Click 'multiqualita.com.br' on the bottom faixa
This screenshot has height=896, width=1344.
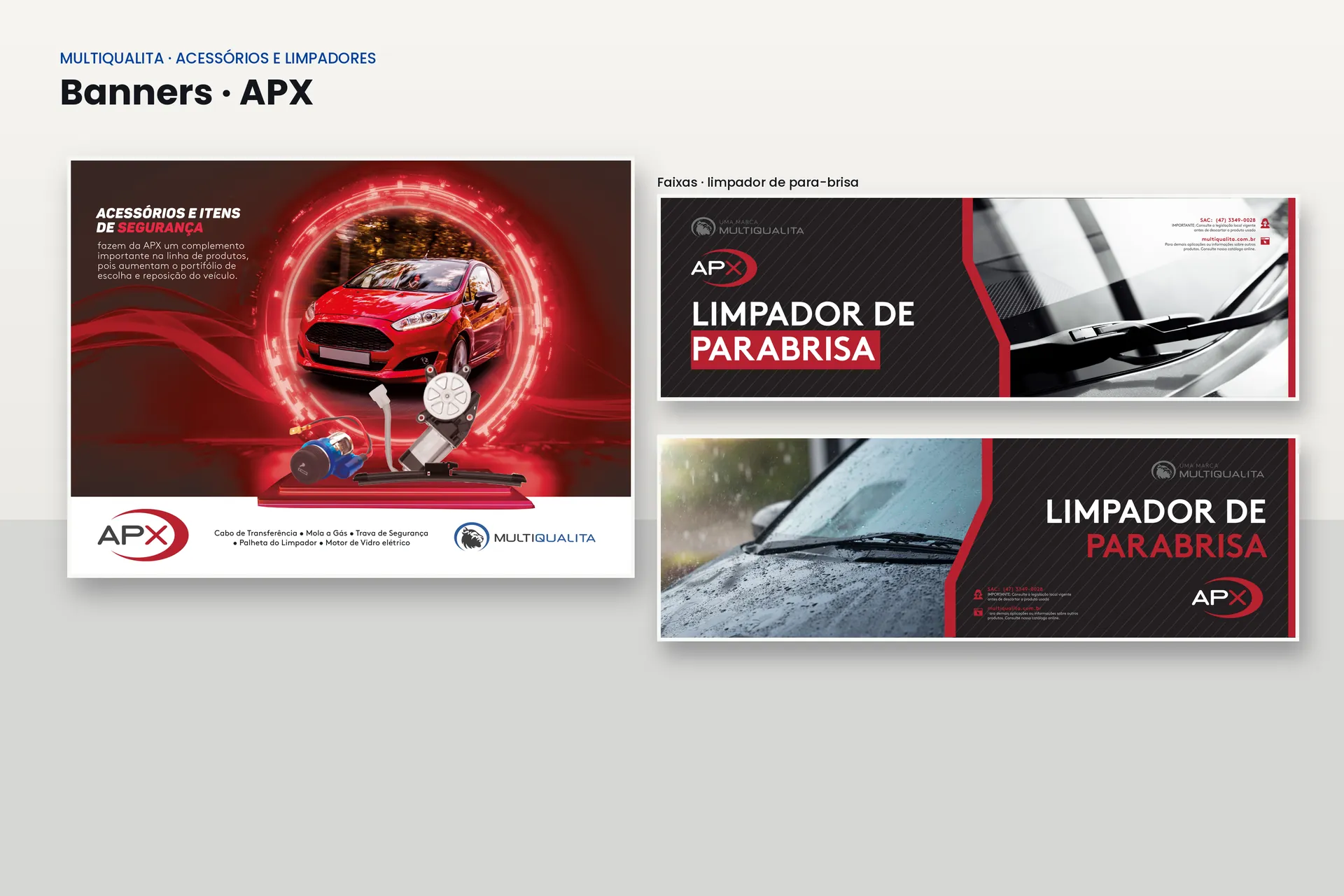pos(1014,608)
